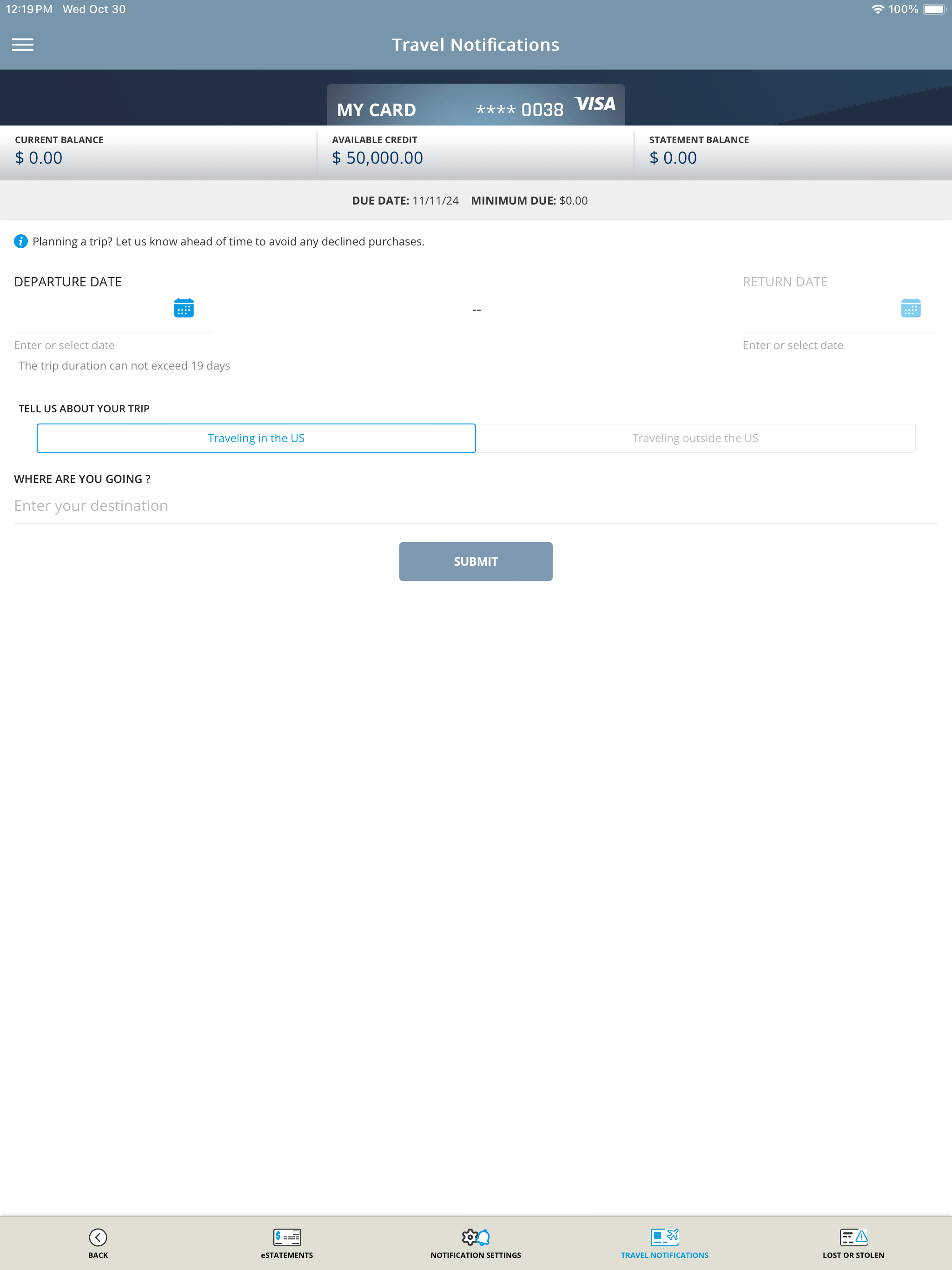952x1270 pixels.
Task: Tap 'The trip duration can not exceed 19 days'
Action: point(124,366)
